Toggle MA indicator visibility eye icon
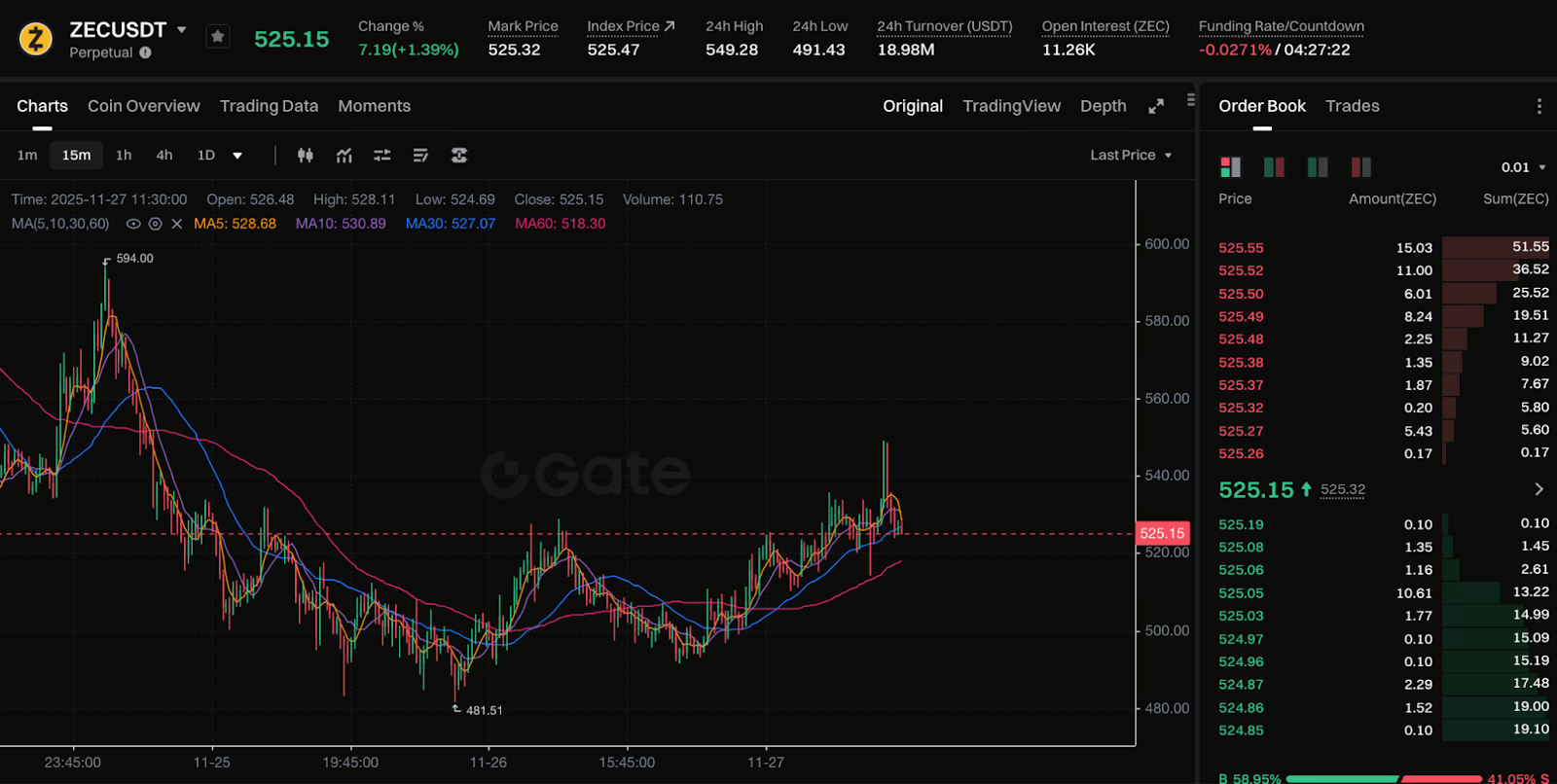1557x784 pixels. coord(133,224)
